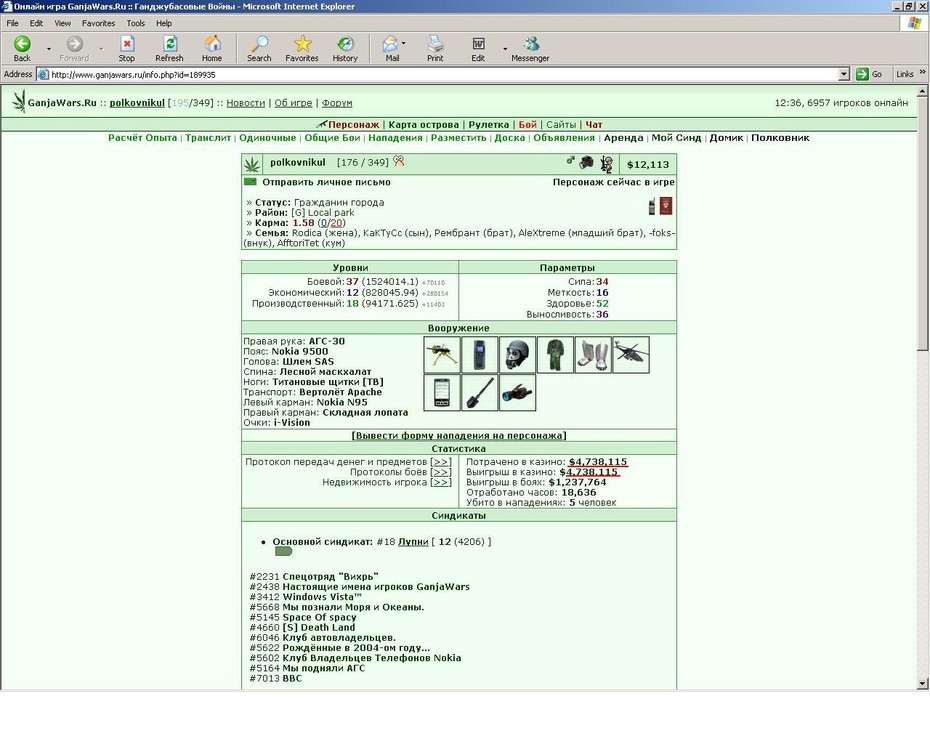This screenshot has width=930, height=744.
Task: Open the Tools menu
Action: tap(135, 23)
